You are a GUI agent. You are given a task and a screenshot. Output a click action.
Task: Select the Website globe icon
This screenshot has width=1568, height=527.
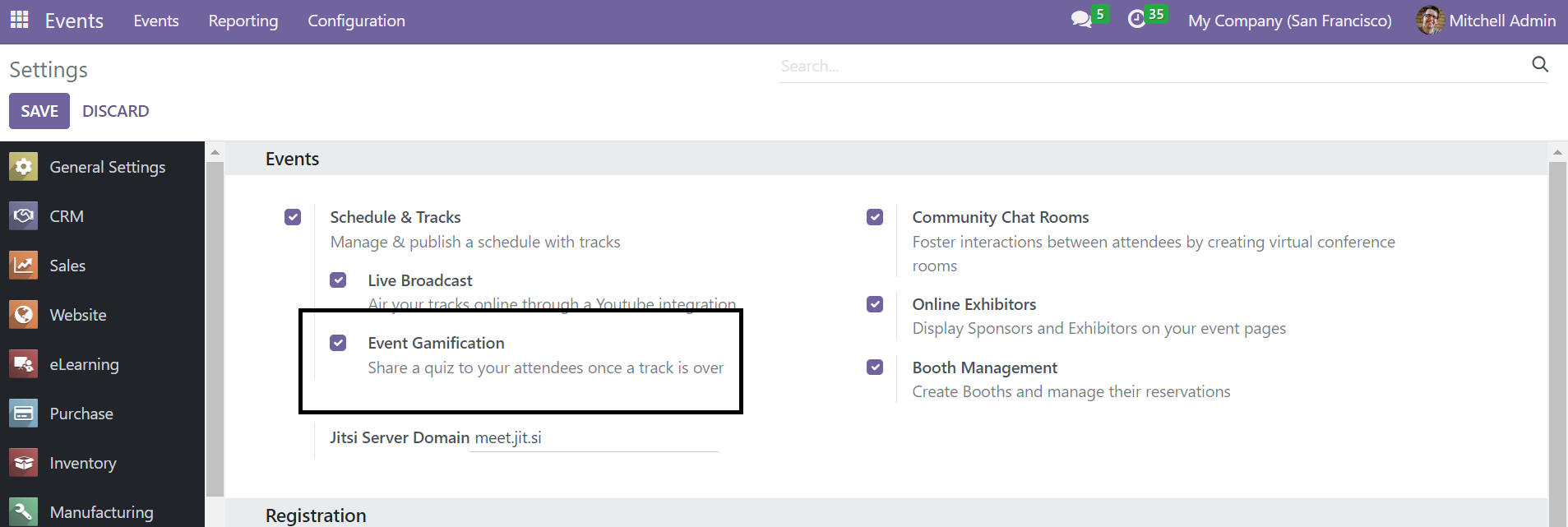24,315
